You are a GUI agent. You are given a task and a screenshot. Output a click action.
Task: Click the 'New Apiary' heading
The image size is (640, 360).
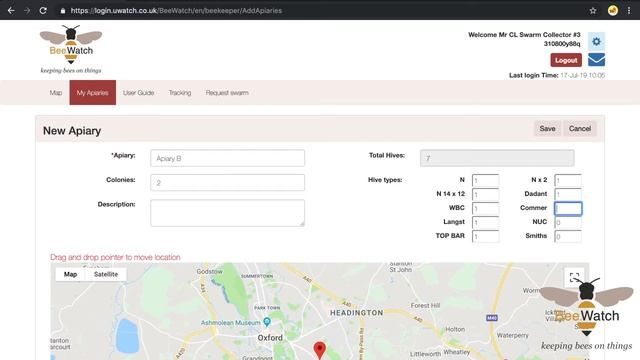point(72,131)
